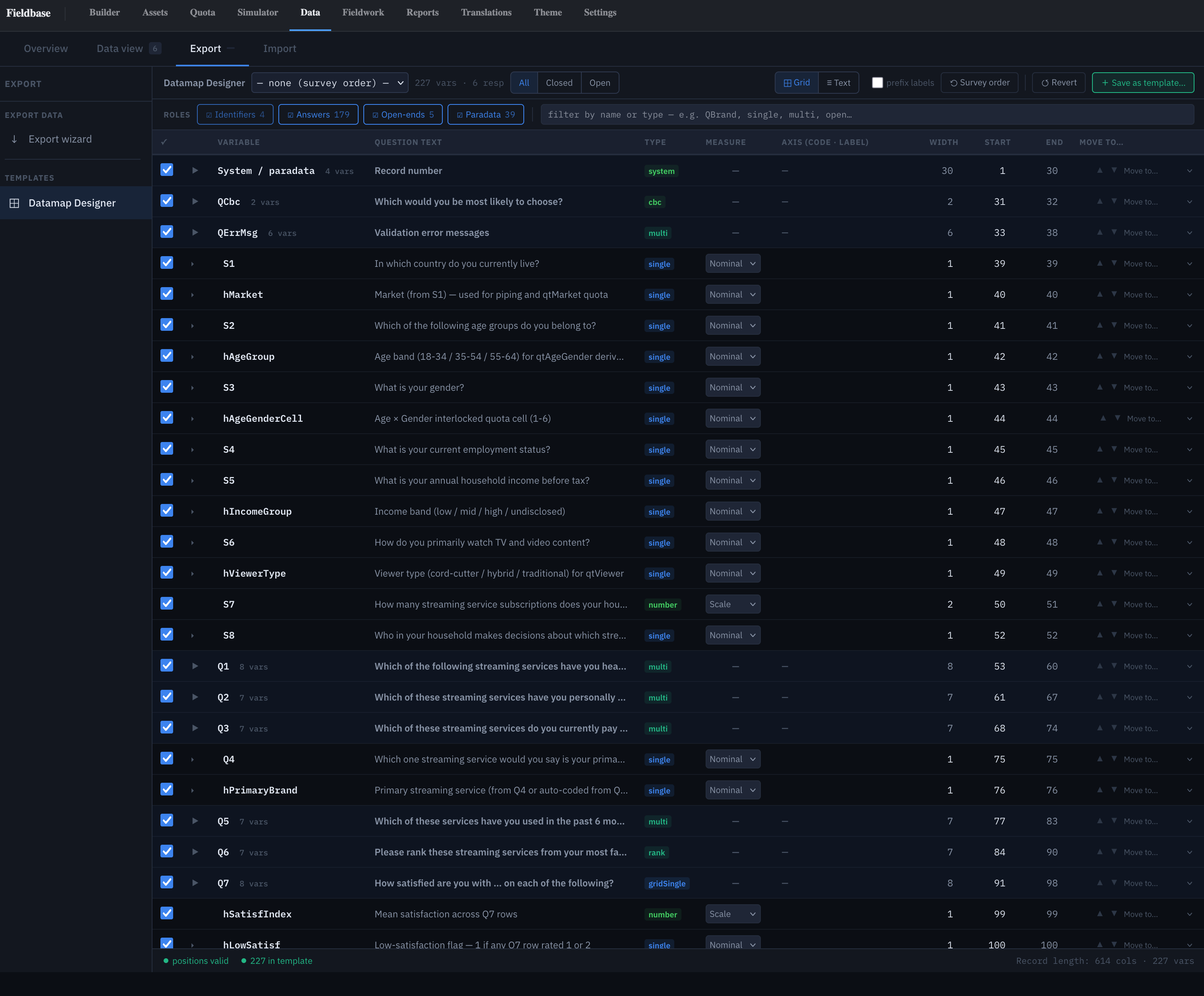Viewport: 1204px width, 996px height.
Task: Move hMarket row up with triangle icon
Action: [x=1100, y=294]
